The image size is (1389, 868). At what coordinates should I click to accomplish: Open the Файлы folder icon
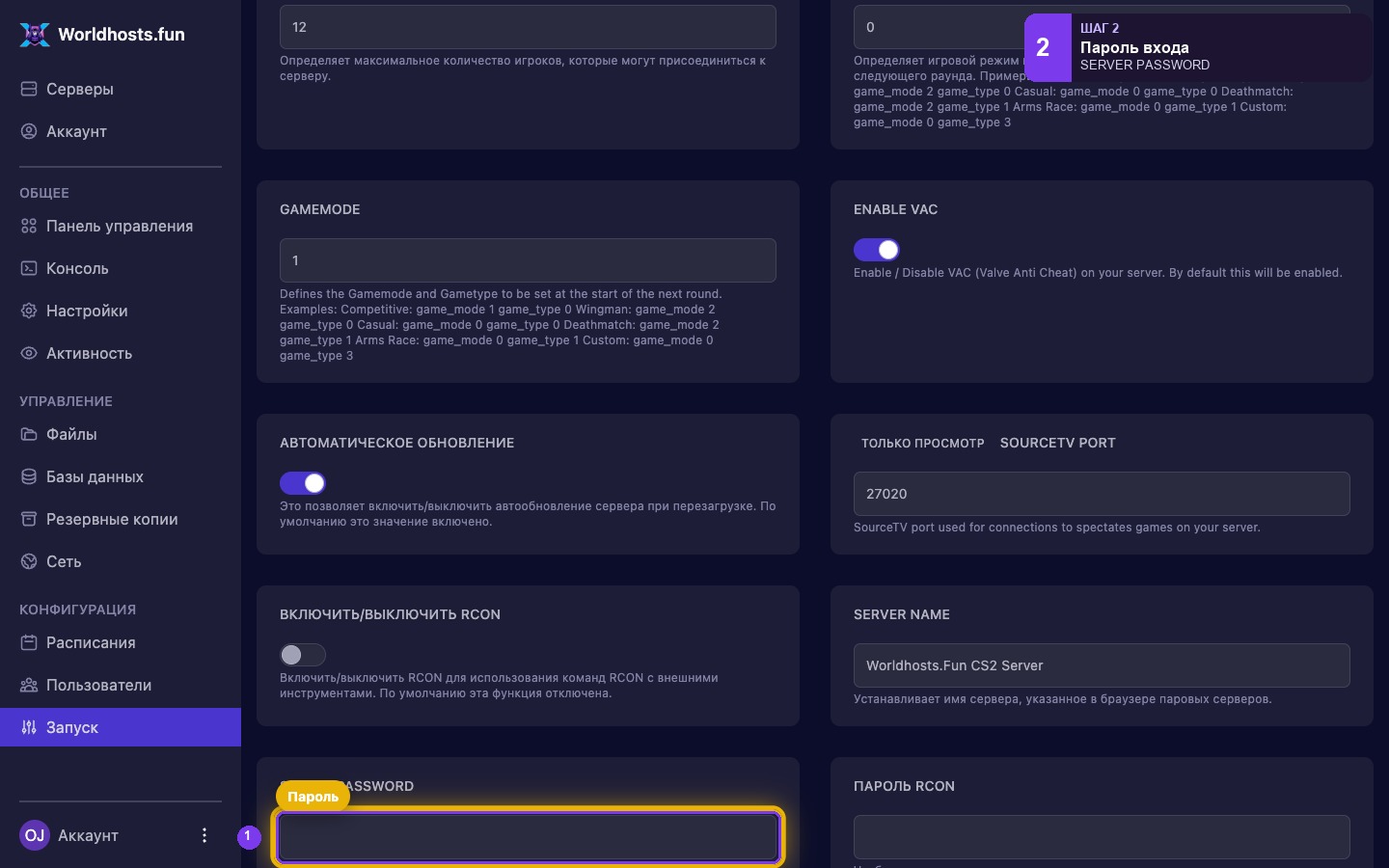(x=29, y=434)
